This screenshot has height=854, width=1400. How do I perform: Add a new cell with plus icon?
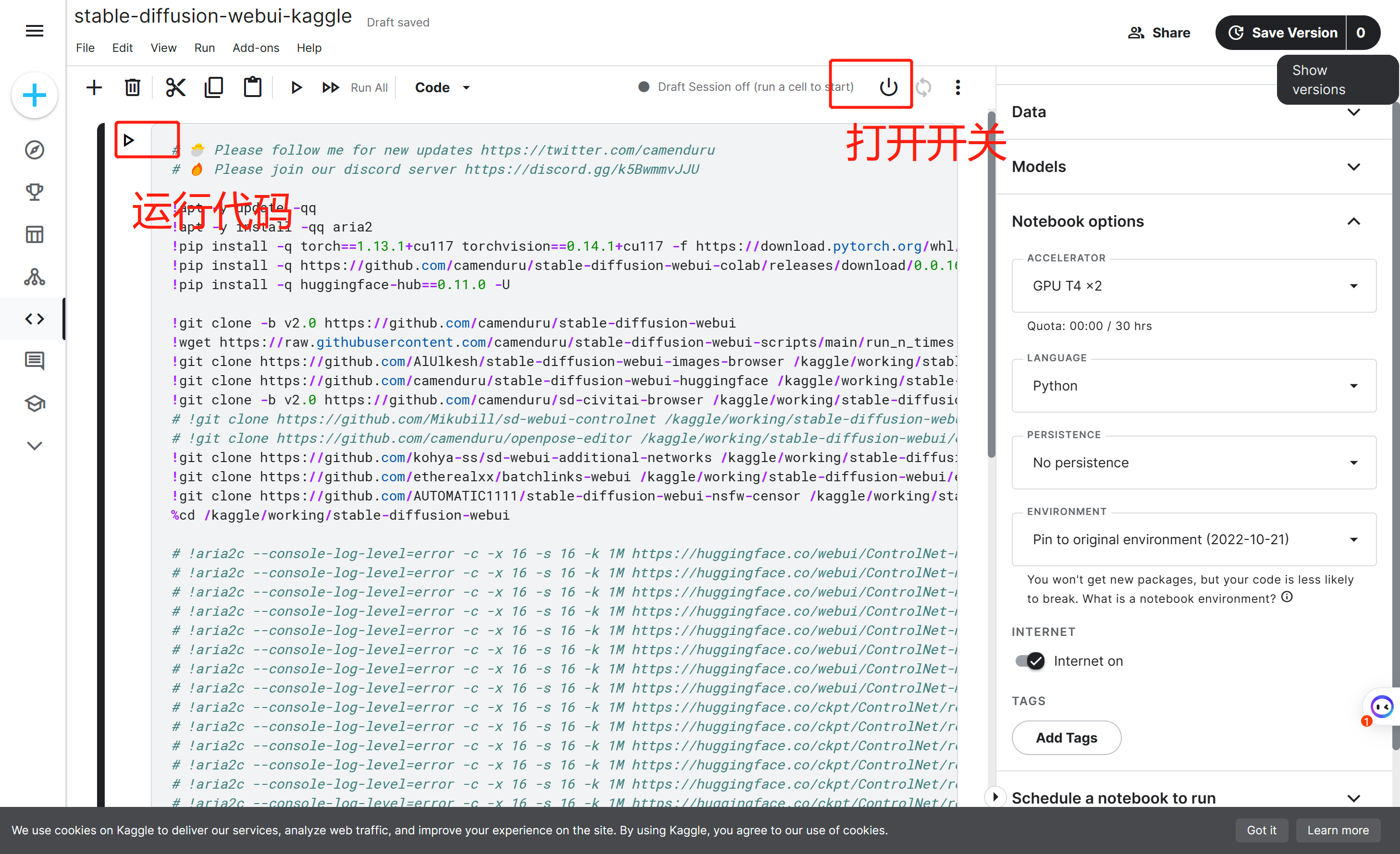point(94,87)
